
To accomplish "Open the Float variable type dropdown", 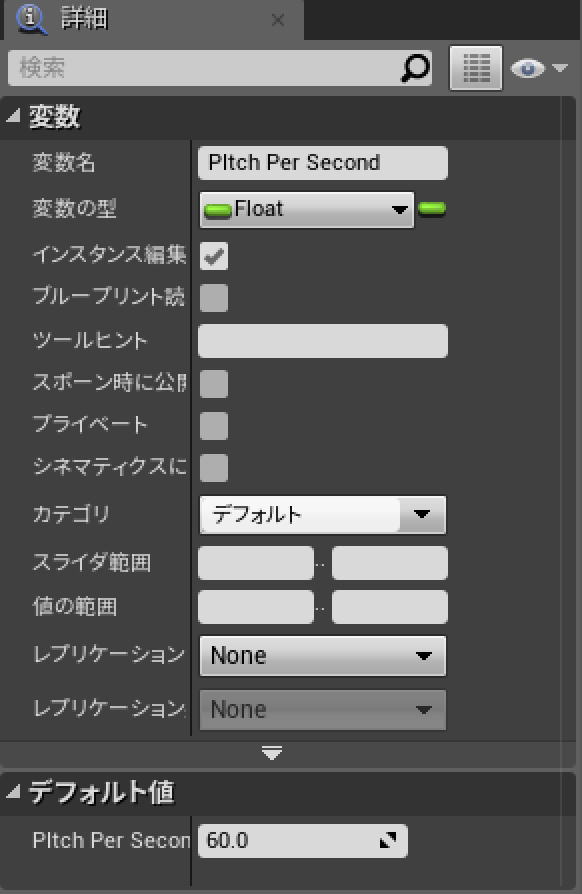I will point(307,209).
